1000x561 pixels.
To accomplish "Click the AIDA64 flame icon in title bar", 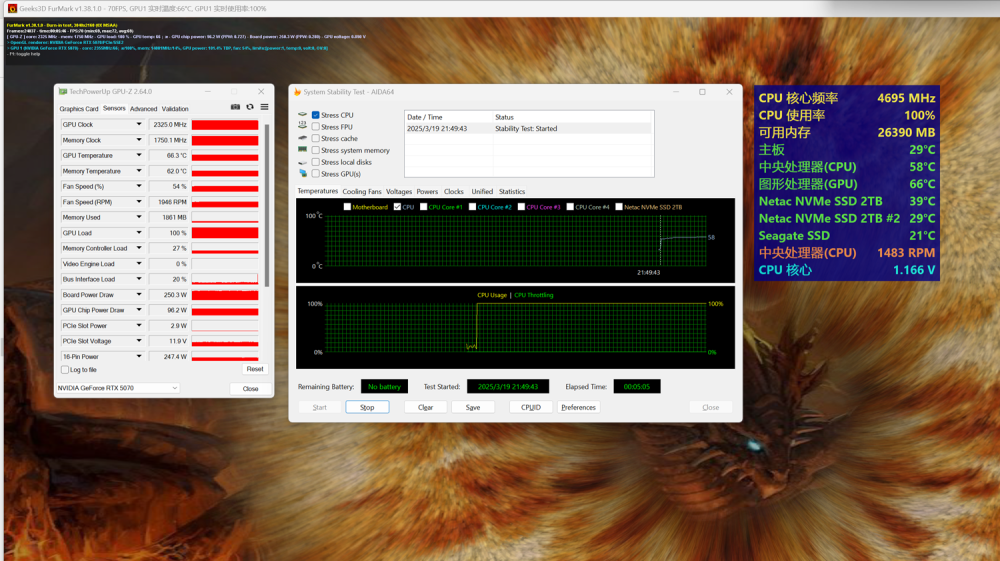I will (x=297, y=92).
